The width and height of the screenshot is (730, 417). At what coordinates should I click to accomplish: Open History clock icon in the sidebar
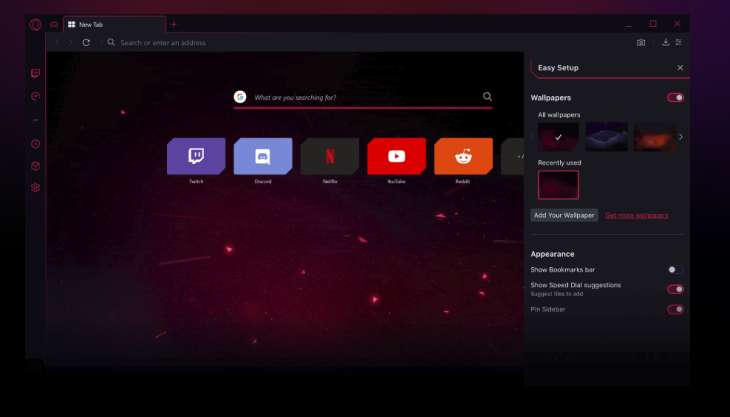tap(35, 144)
